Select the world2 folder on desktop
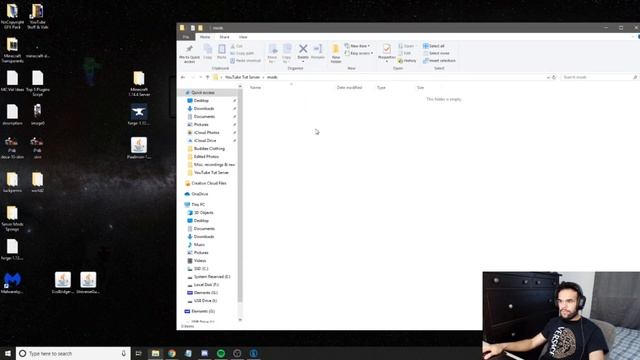 [37, 182]
